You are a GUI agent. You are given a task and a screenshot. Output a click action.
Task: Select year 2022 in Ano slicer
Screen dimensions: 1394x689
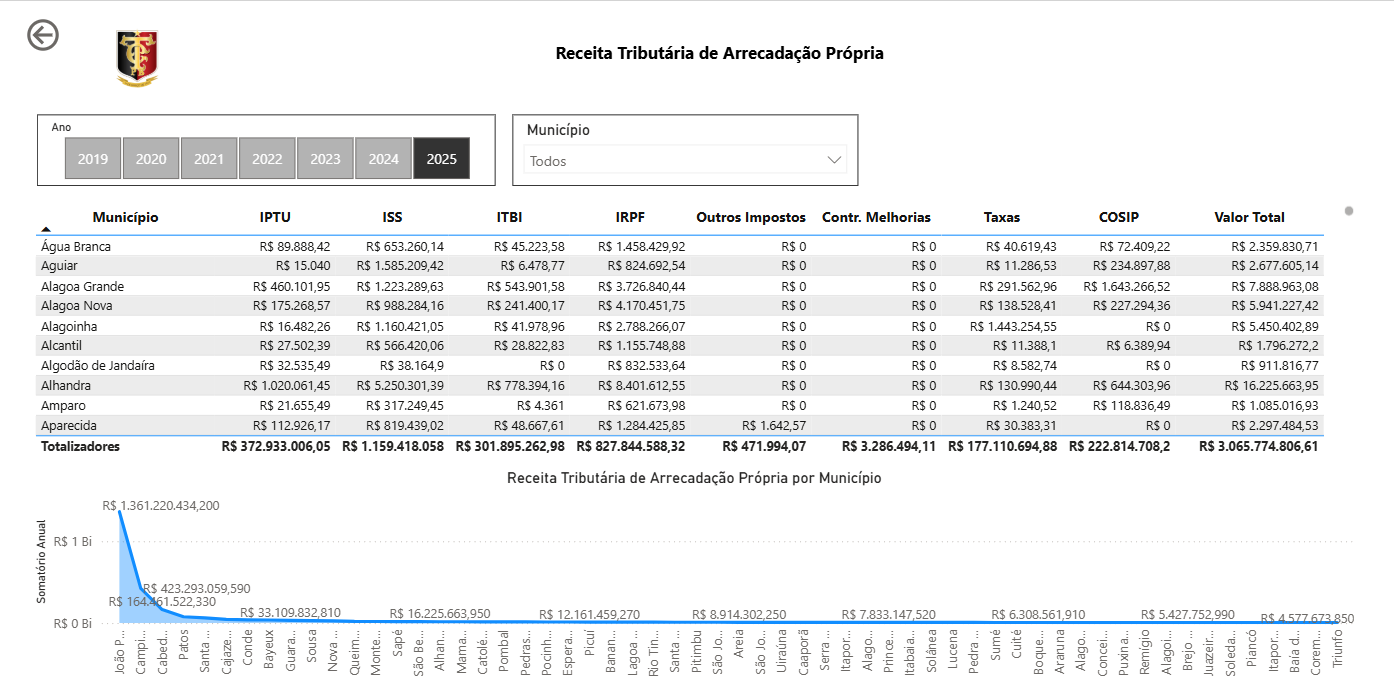[x=267, y=159]
